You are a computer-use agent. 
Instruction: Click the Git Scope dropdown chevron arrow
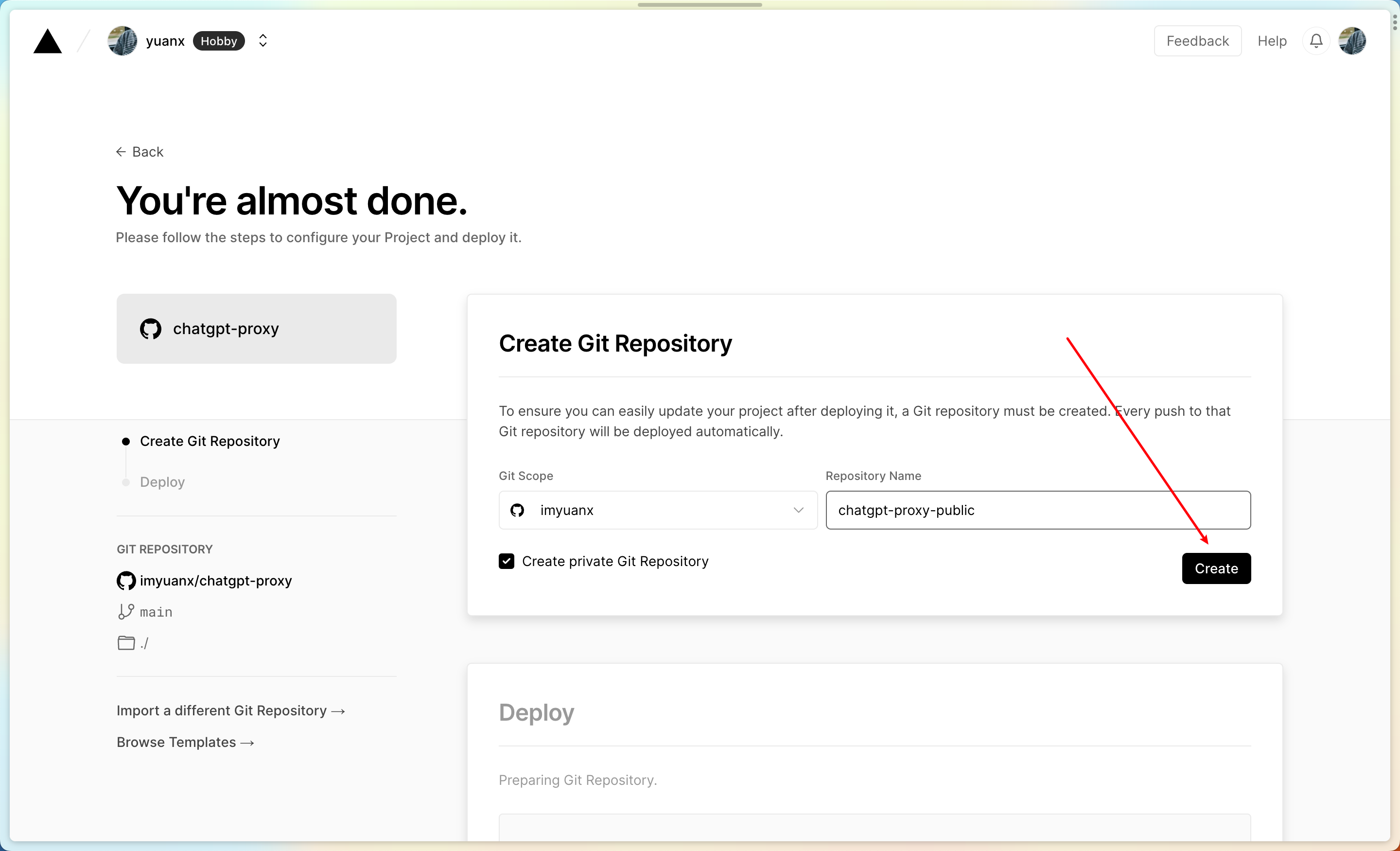[x=798, y=510]
